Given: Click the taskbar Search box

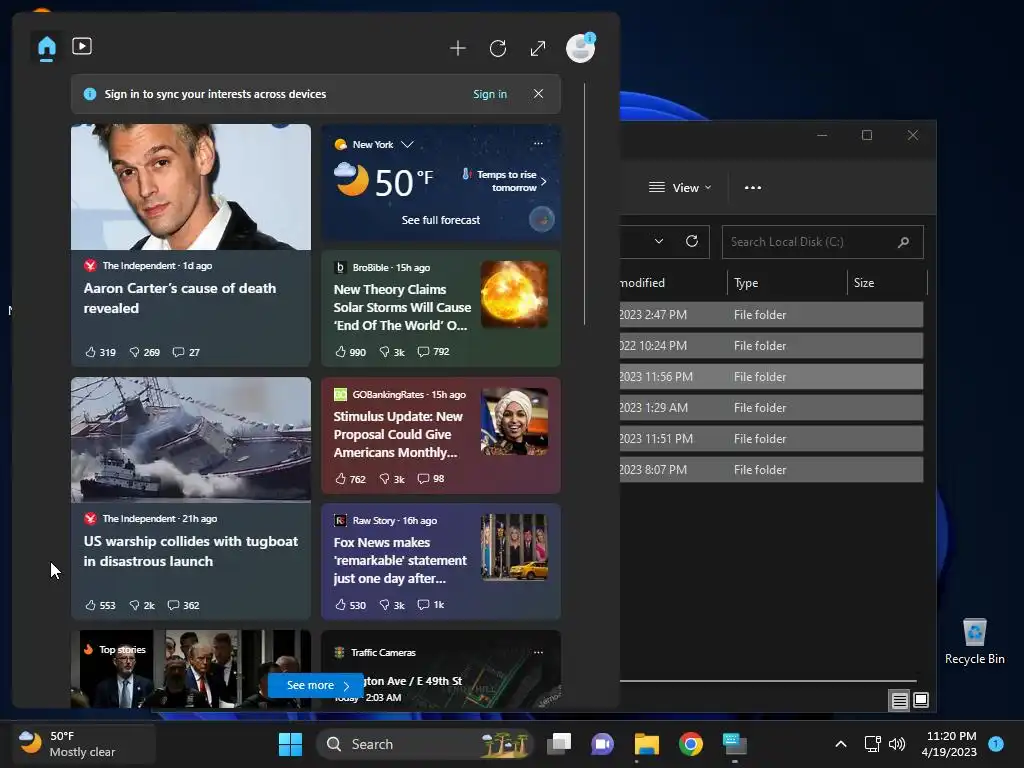Looking at the screenshot, I should click(424, 744).
